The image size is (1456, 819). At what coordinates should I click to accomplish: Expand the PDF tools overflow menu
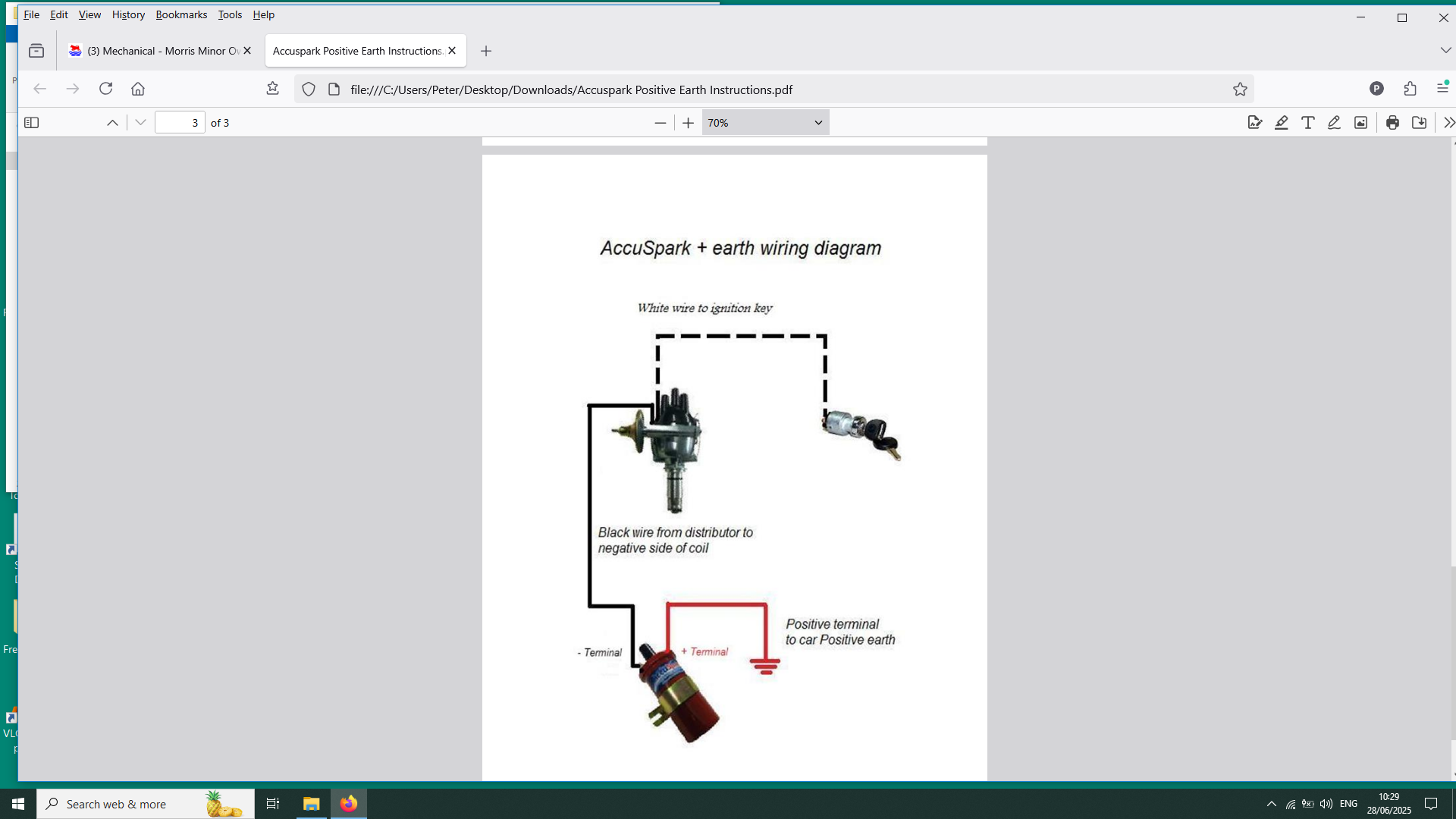tap(1448, 123)
